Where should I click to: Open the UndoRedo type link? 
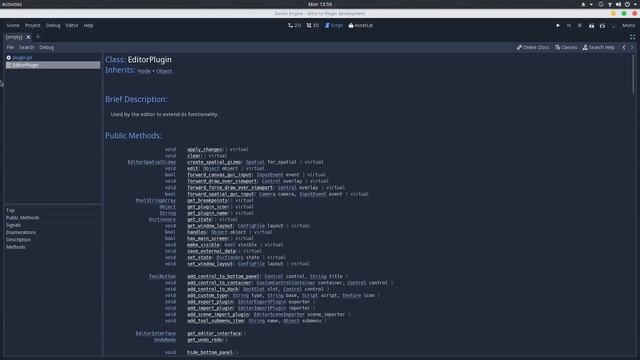(x=165, y=340)
